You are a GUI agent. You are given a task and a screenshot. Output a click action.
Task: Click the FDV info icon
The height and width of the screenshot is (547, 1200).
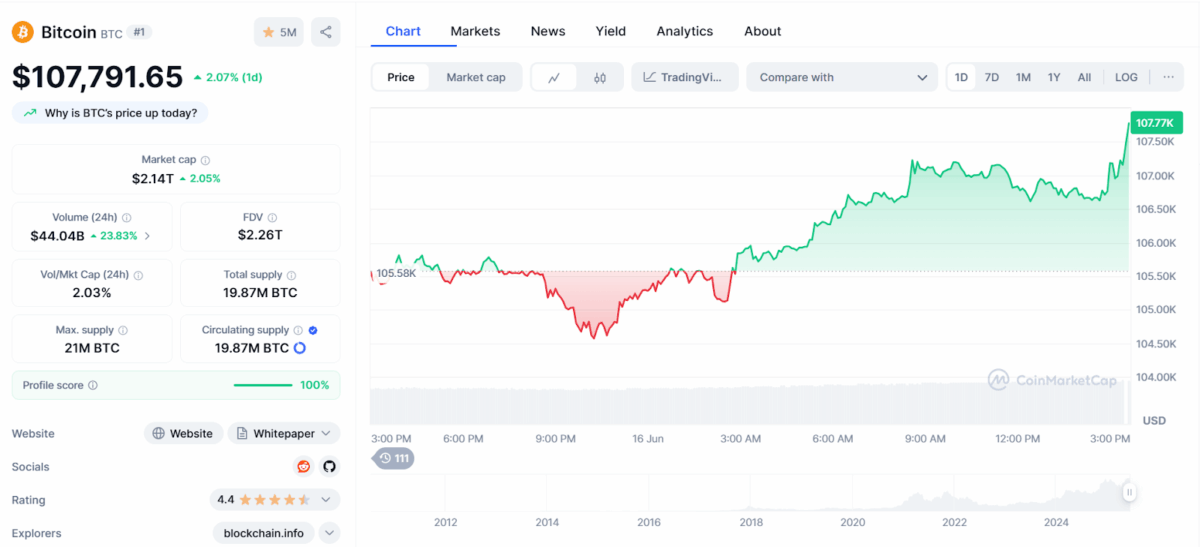(x=272, y=217)
